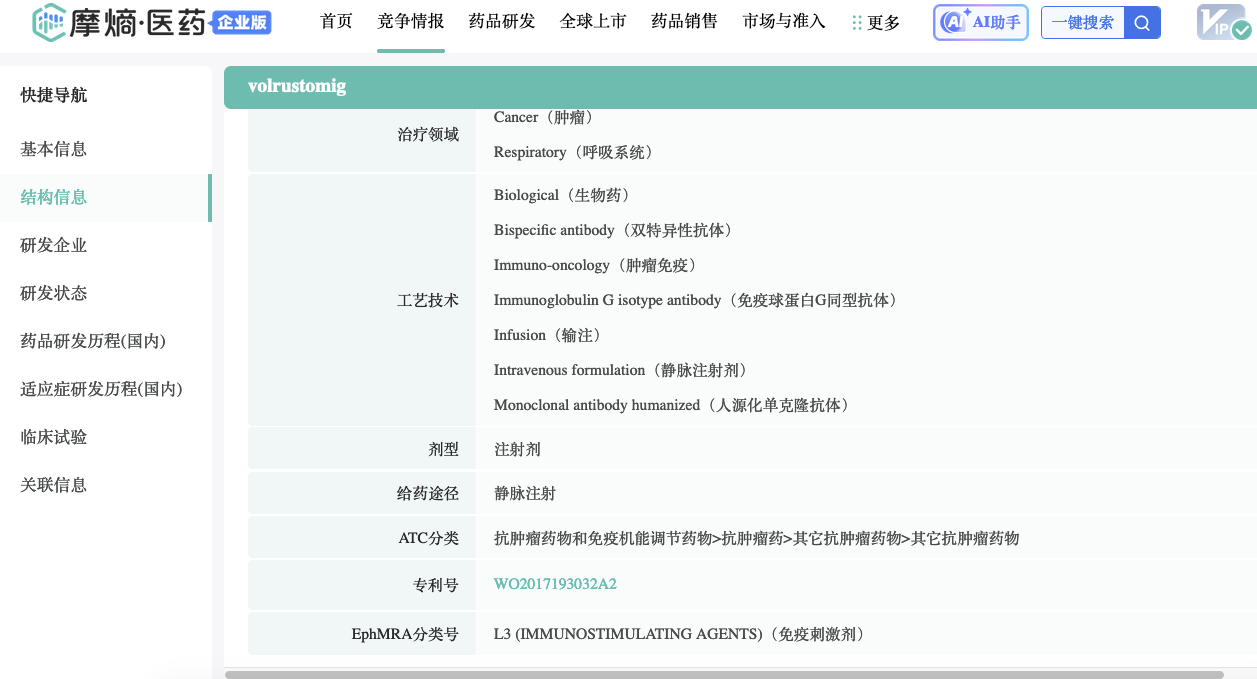Image resolution: width=1257 pixels, height=679 pixels.
Task: Click the horizontal scrollbar at bottom
Action: pos(724,674)
